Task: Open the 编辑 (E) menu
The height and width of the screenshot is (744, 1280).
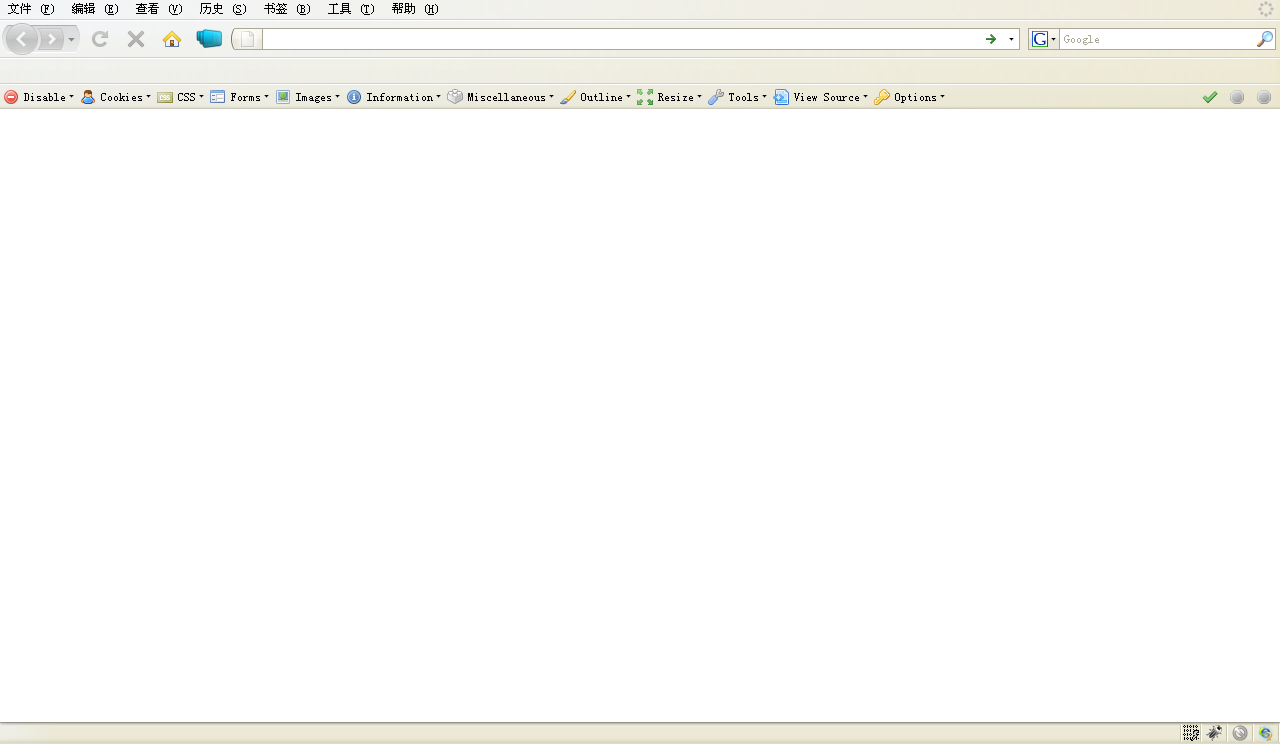Action: (95, 9)
